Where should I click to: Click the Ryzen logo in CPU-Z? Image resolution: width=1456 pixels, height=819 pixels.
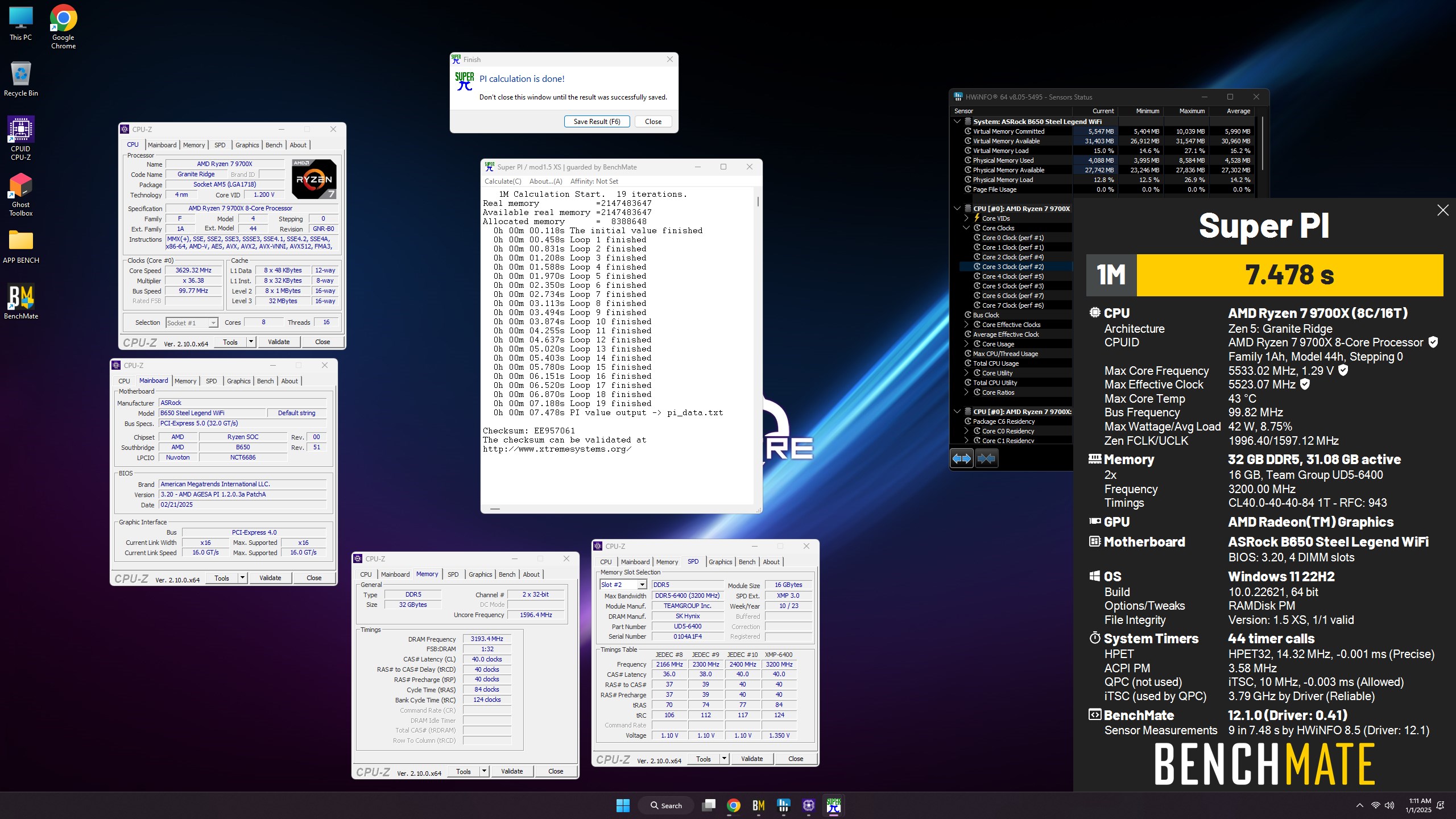pos(315,179)
